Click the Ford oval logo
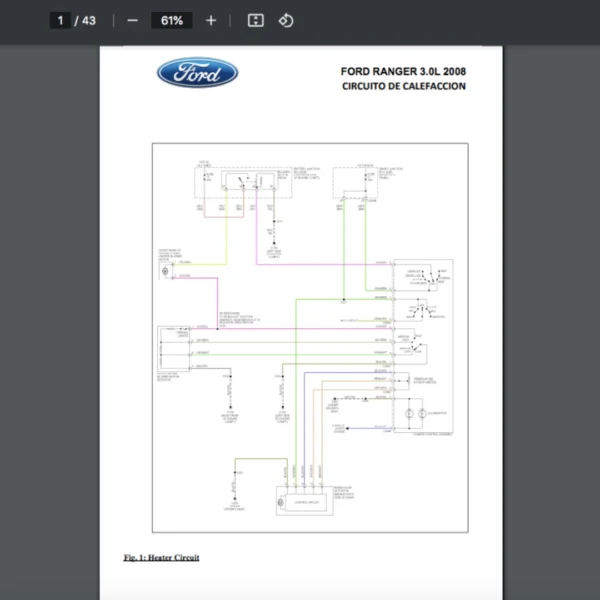Viewport: 600px width, 600px height. 197,73
